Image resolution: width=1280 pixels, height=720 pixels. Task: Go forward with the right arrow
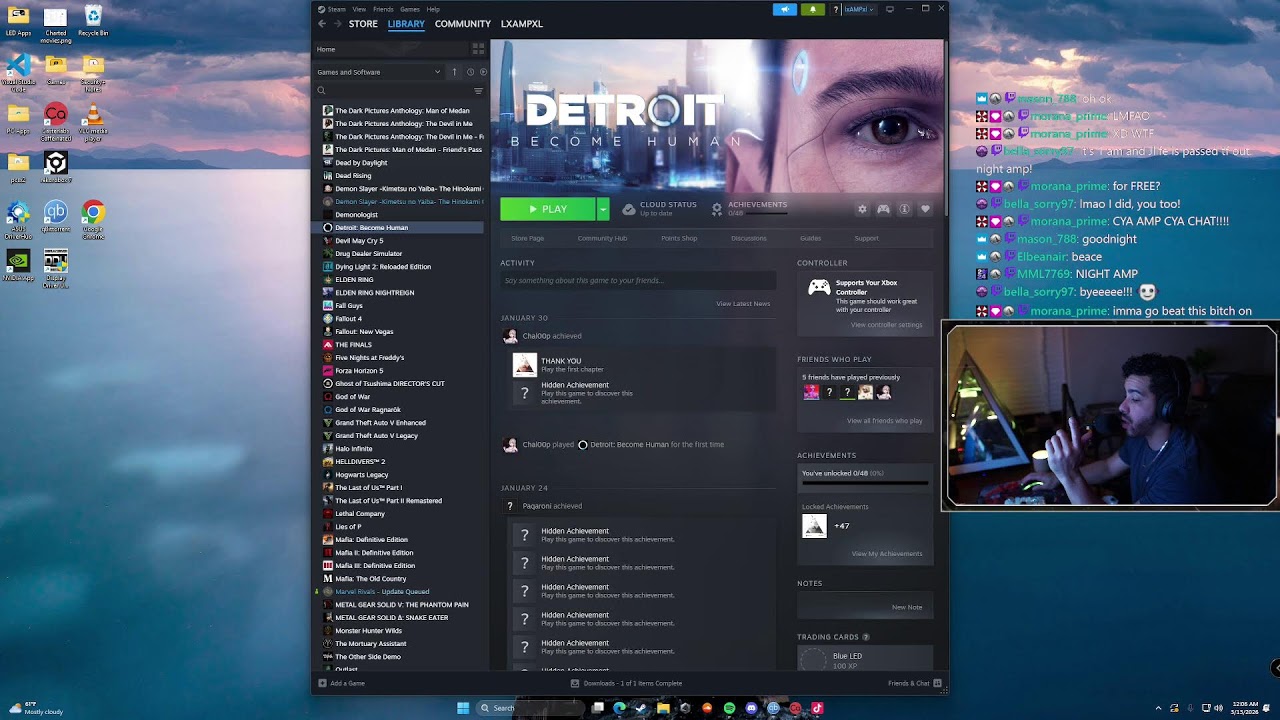(337, 24)
